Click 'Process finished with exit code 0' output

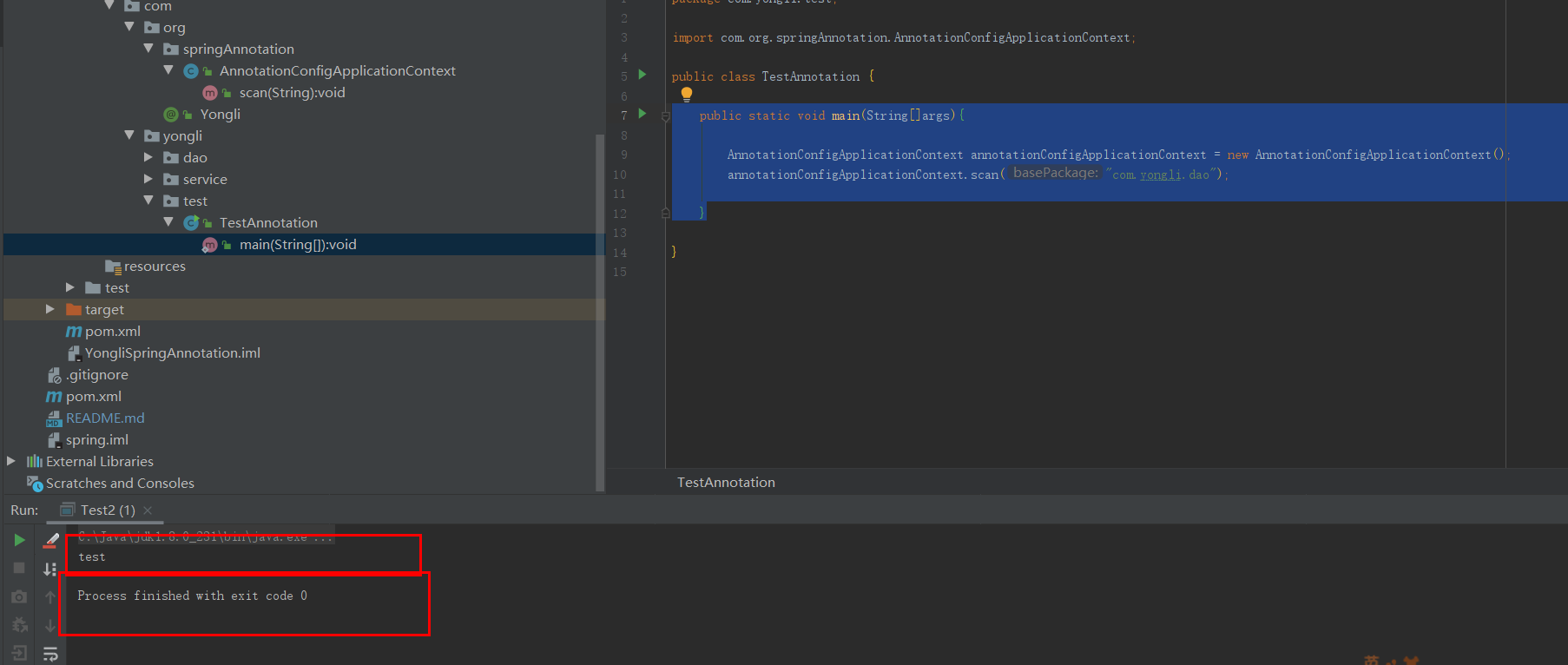tap(192, 596)
